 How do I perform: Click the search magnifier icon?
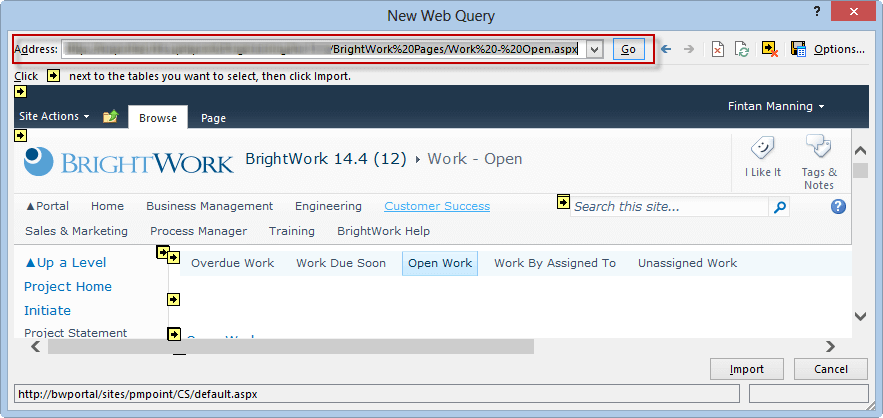(779, 207)
